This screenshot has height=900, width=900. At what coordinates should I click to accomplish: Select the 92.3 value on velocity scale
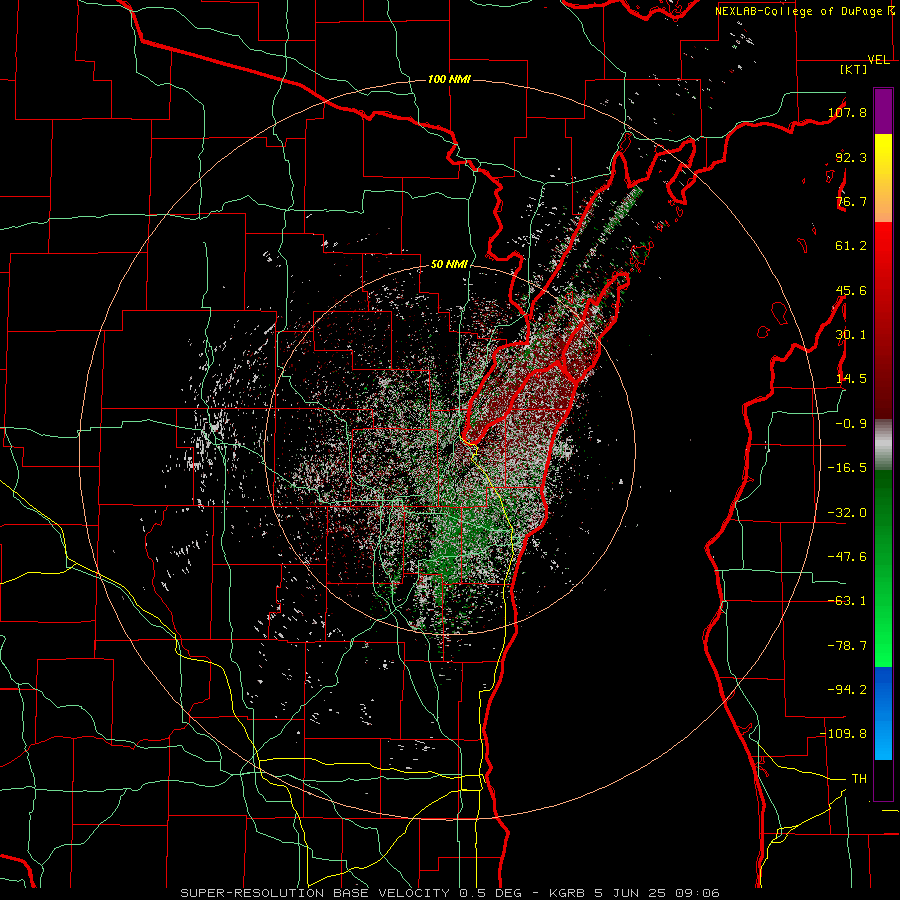tap(851, 157)
